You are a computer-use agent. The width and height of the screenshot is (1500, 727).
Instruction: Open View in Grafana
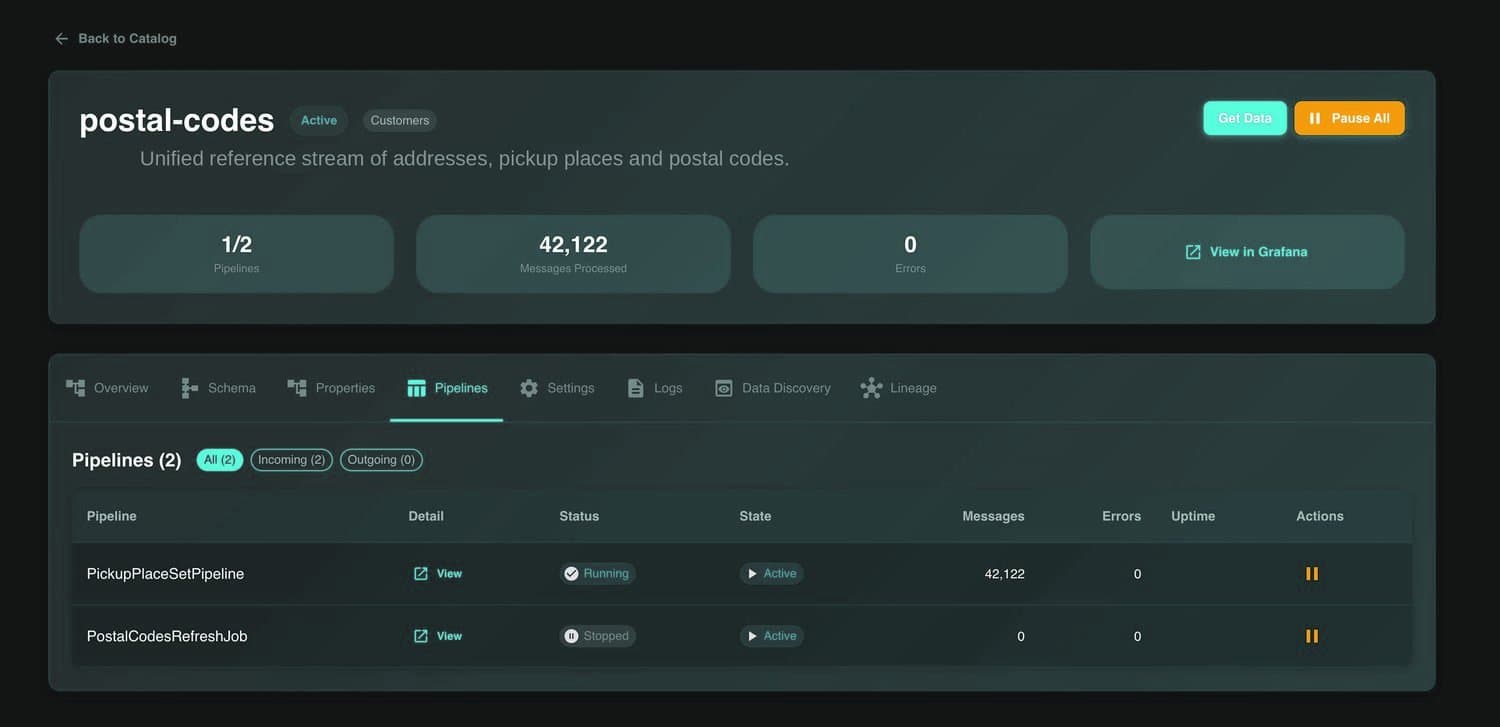[x=1247, y=252]
